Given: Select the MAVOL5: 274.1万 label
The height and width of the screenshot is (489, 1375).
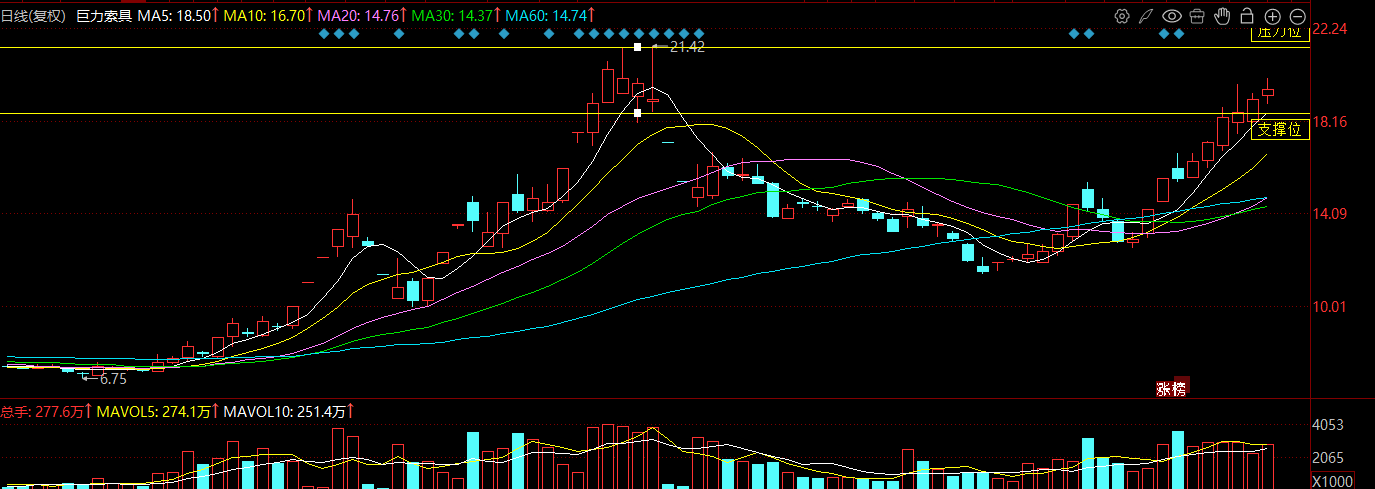Looking at the screenshot, I should pos(158,411).
